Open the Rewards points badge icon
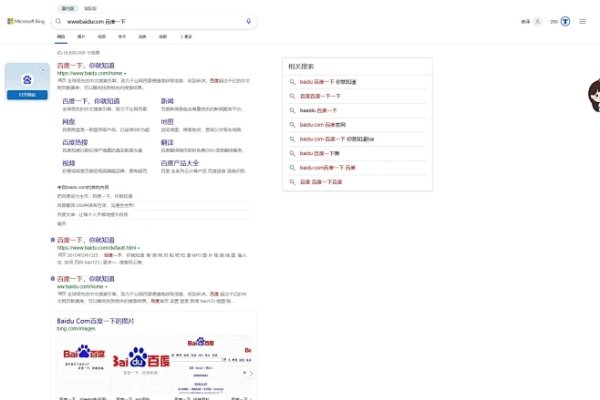 (x=564, y=21)
